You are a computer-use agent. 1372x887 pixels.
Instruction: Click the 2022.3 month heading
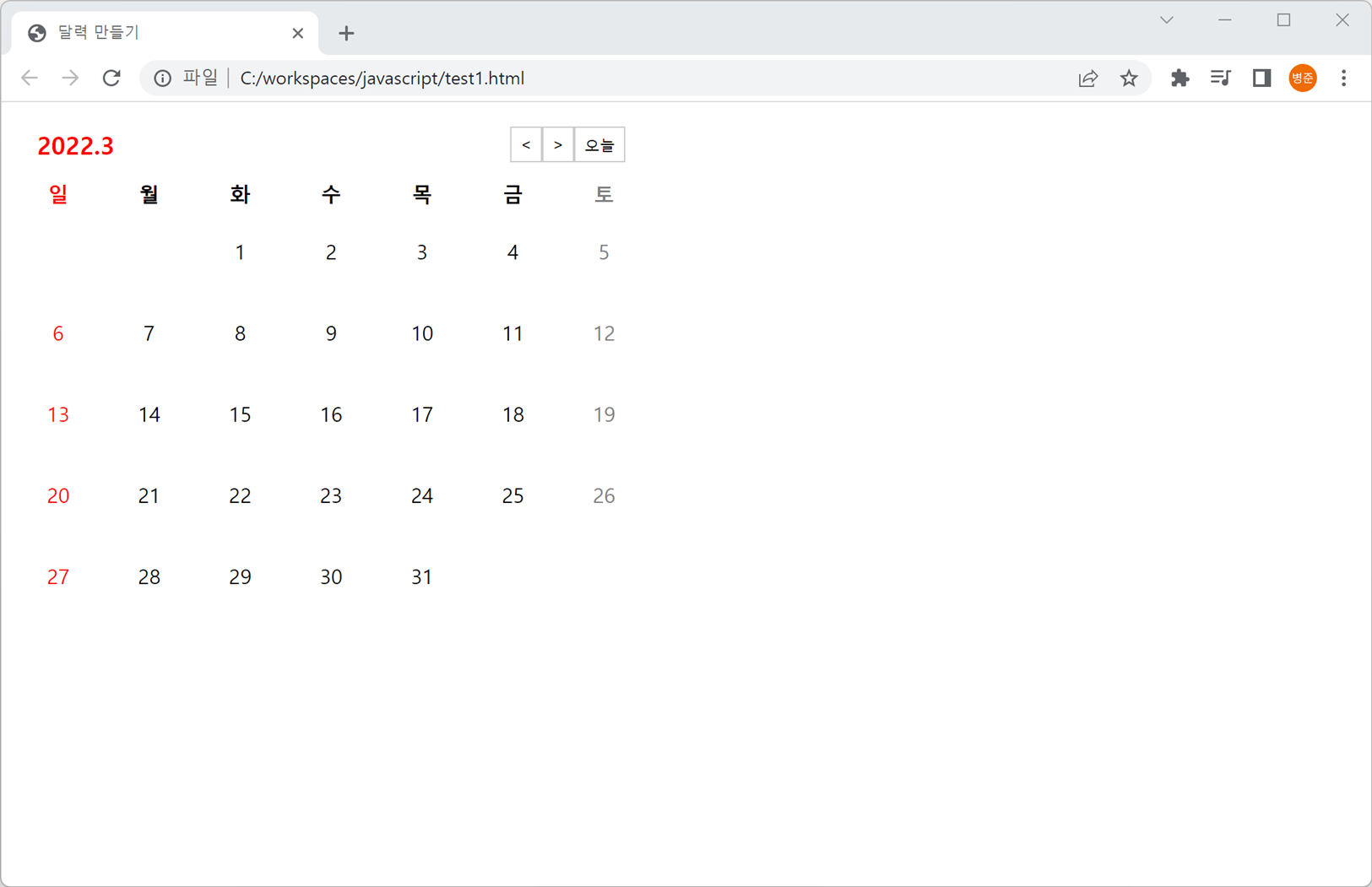(75, 146)
